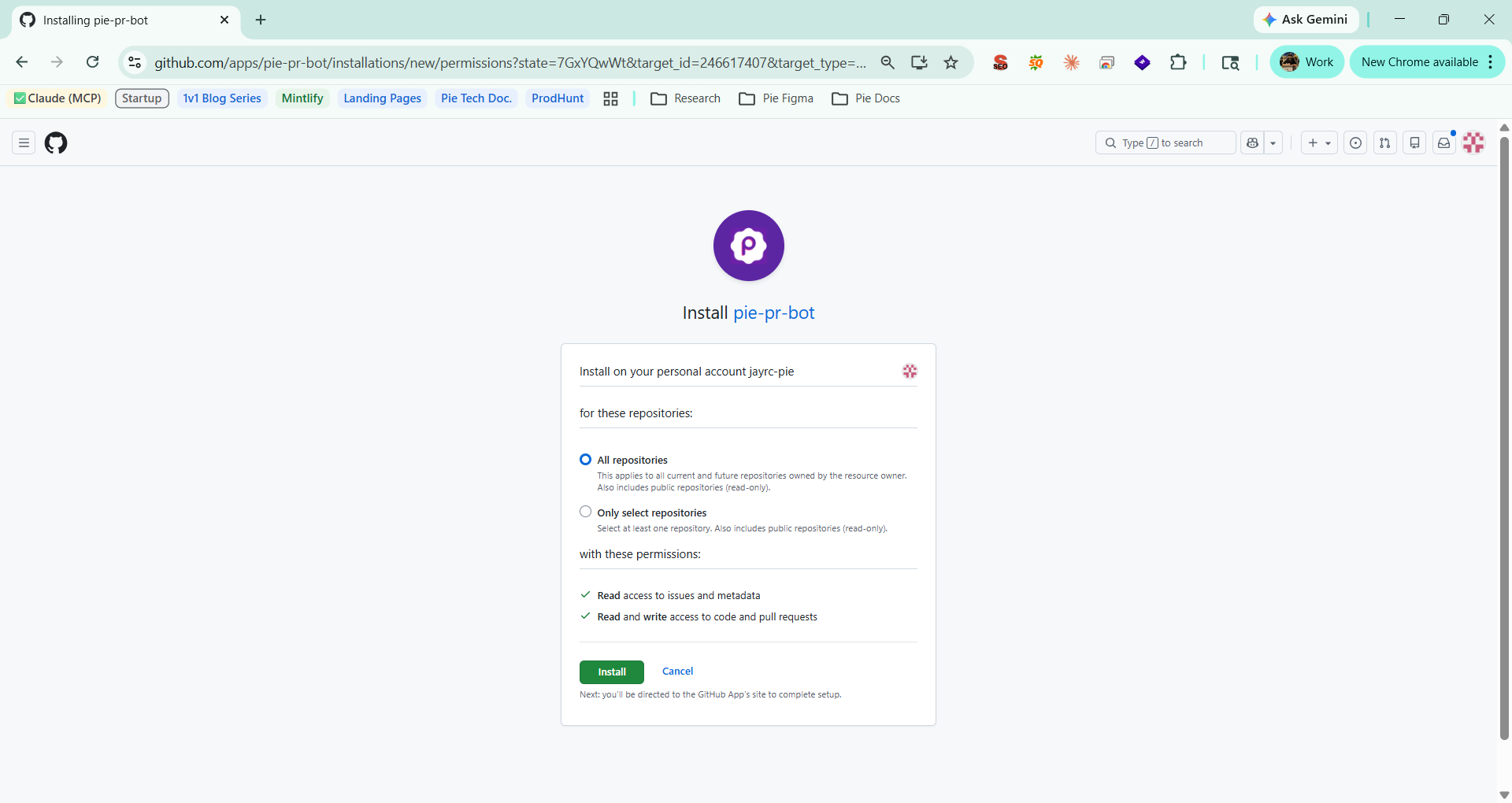
Task: Go back to the previous page
Action: 22,62
